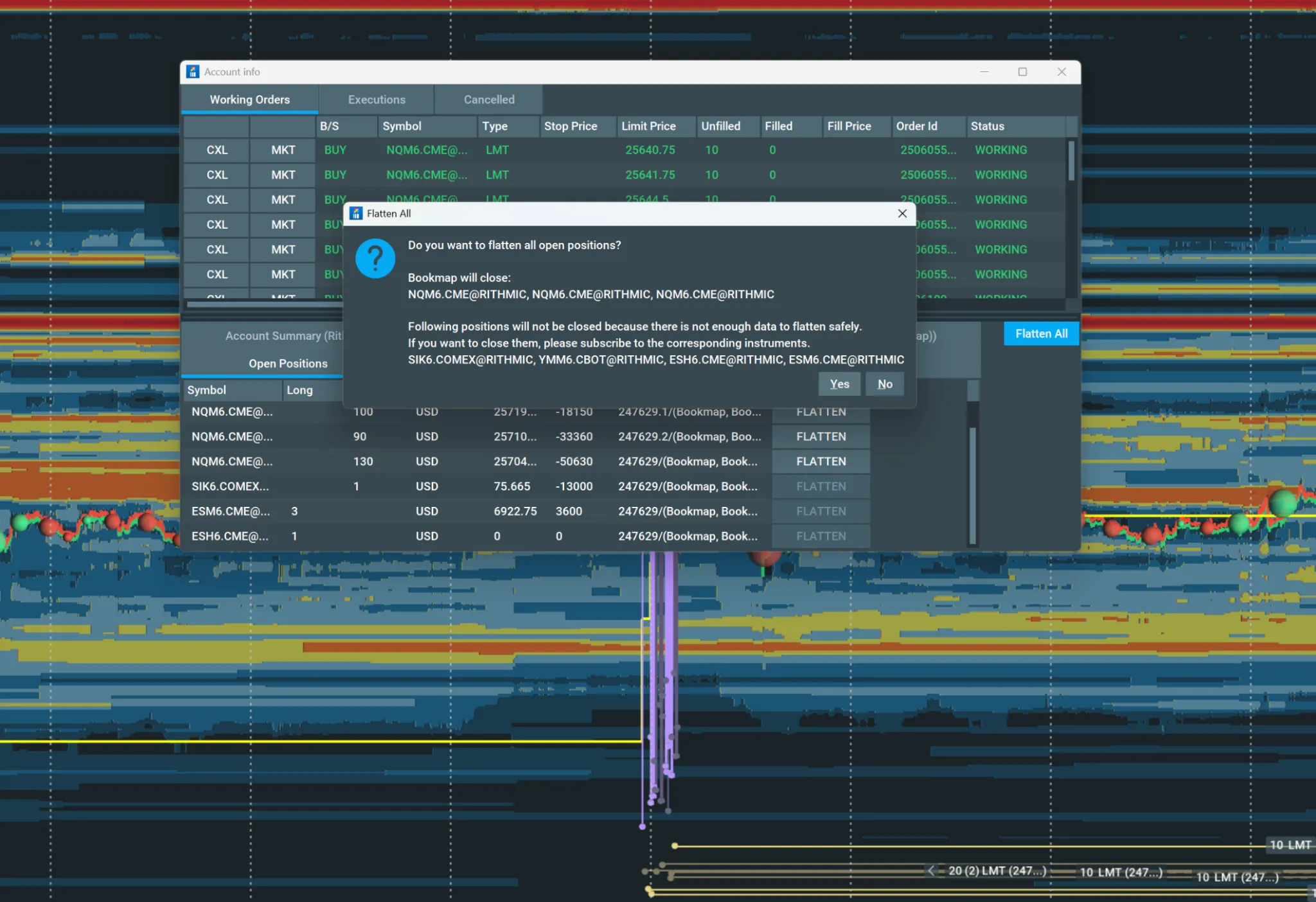Viewport: 1316px width, 902px height.
Task: Open the Cancelled tab
Action: pos(489,100)
